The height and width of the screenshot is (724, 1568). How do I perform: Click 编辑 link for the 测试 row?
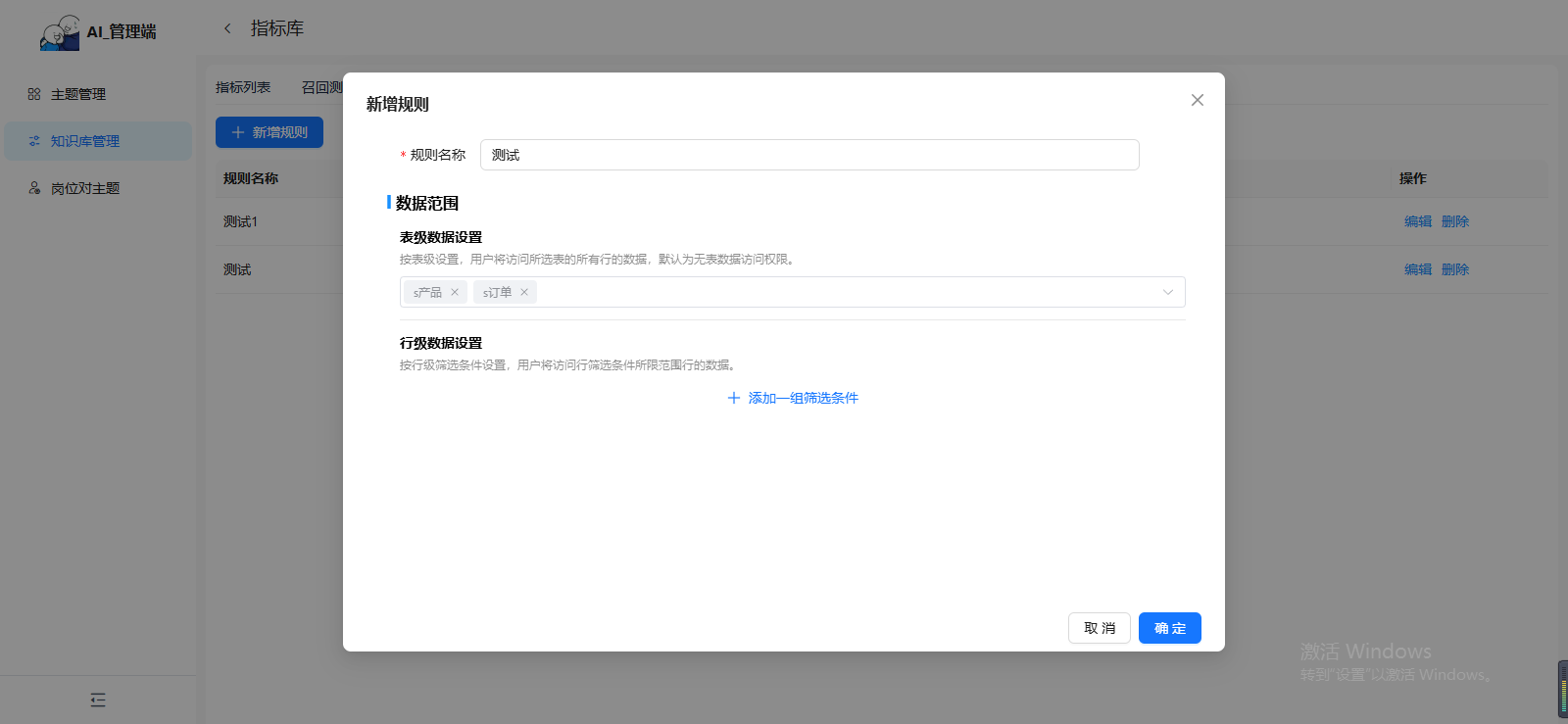[1417, 269]
